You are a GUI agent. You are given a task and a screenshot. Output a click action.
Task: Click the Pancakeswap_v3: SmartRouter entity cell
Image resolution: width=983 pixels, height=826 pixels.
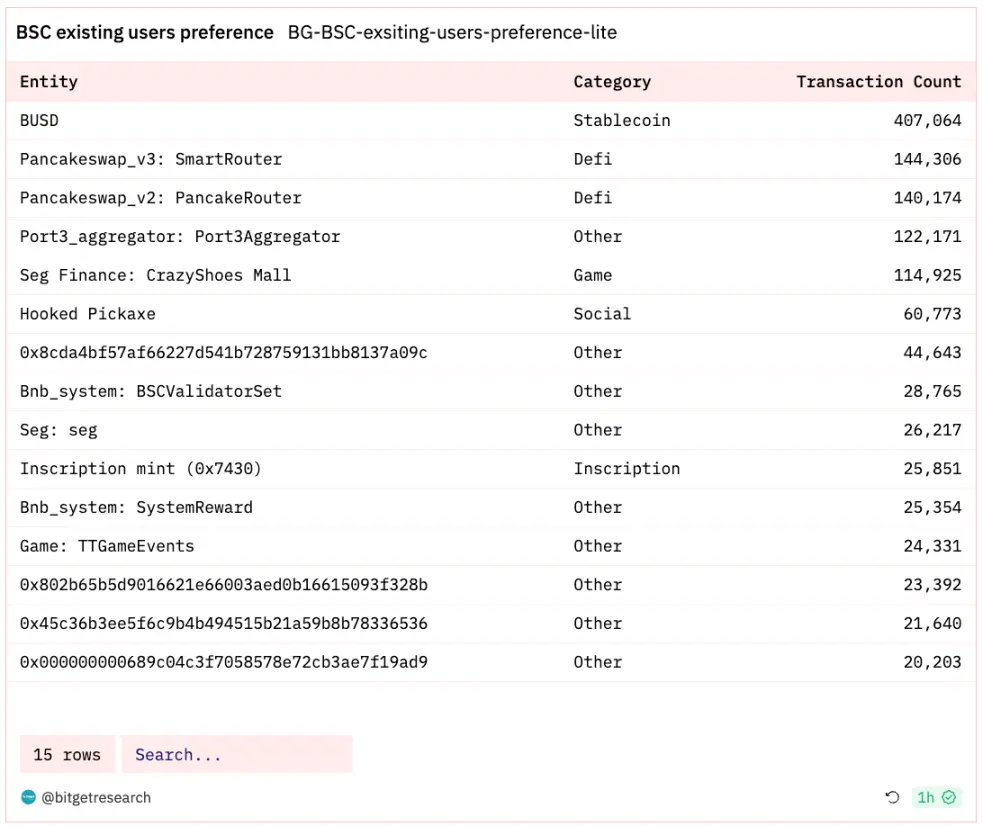click(x=151, y=159)
